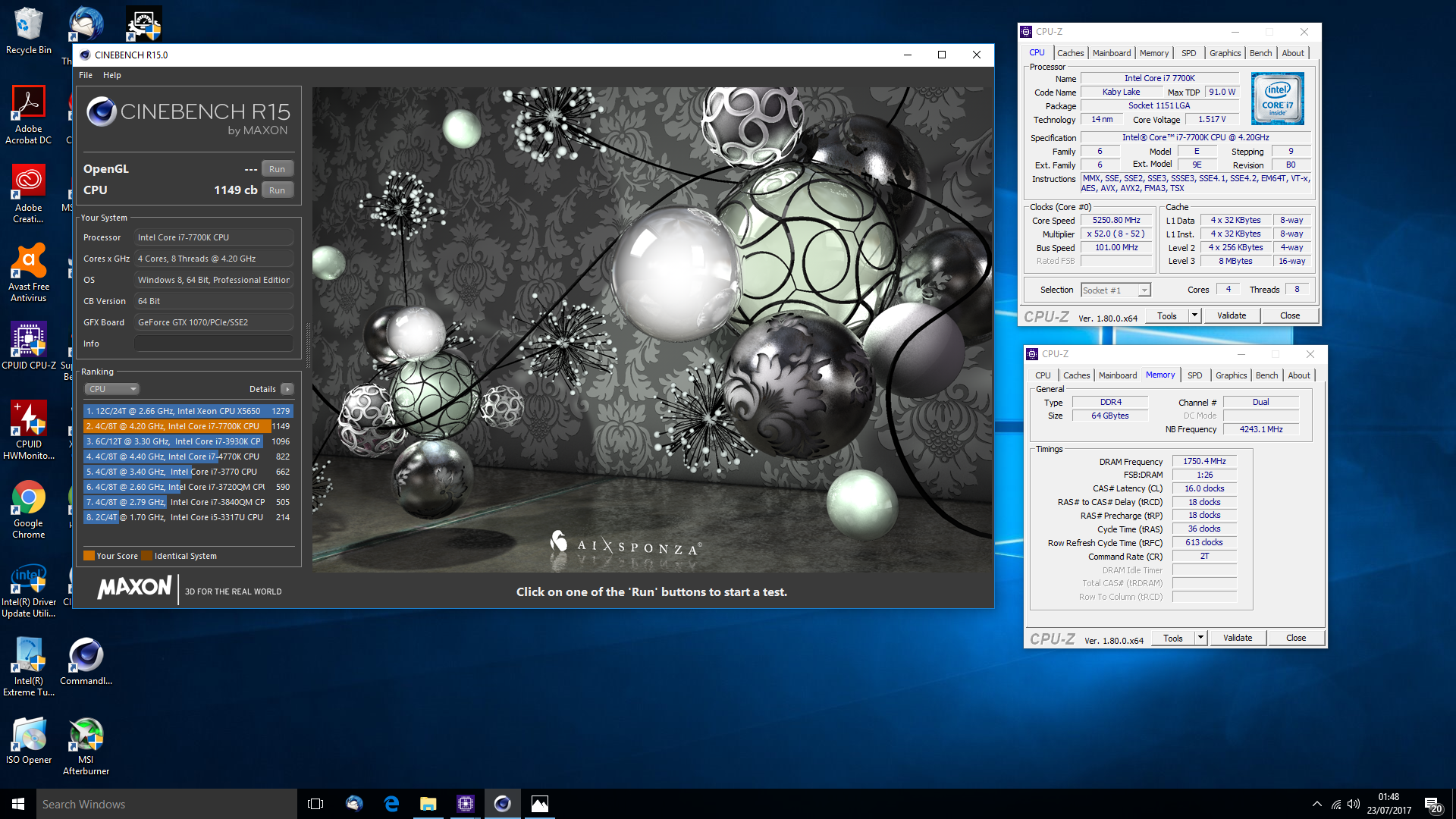Show hidden tray icons chevron
The image size is (1456, 819).
(1317, 805)
